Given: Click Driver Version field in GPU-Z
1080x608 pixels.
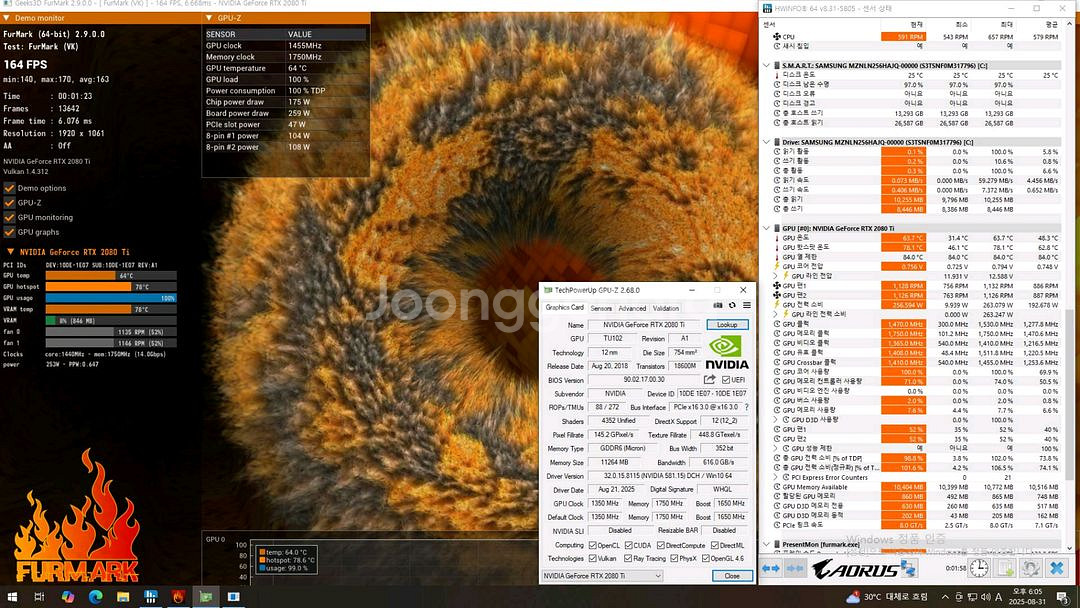Looking at the screenshot, I should pyautogui.click(x=667, y=476).
